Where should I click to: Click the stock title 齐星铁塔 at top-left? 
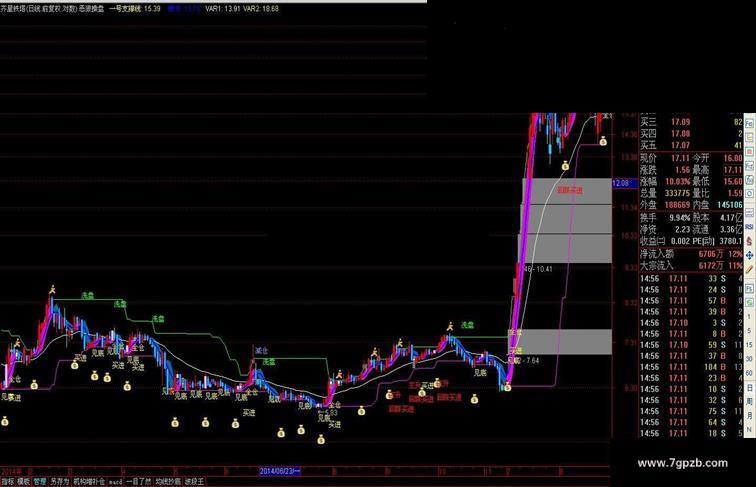click(x=14, y=9)
